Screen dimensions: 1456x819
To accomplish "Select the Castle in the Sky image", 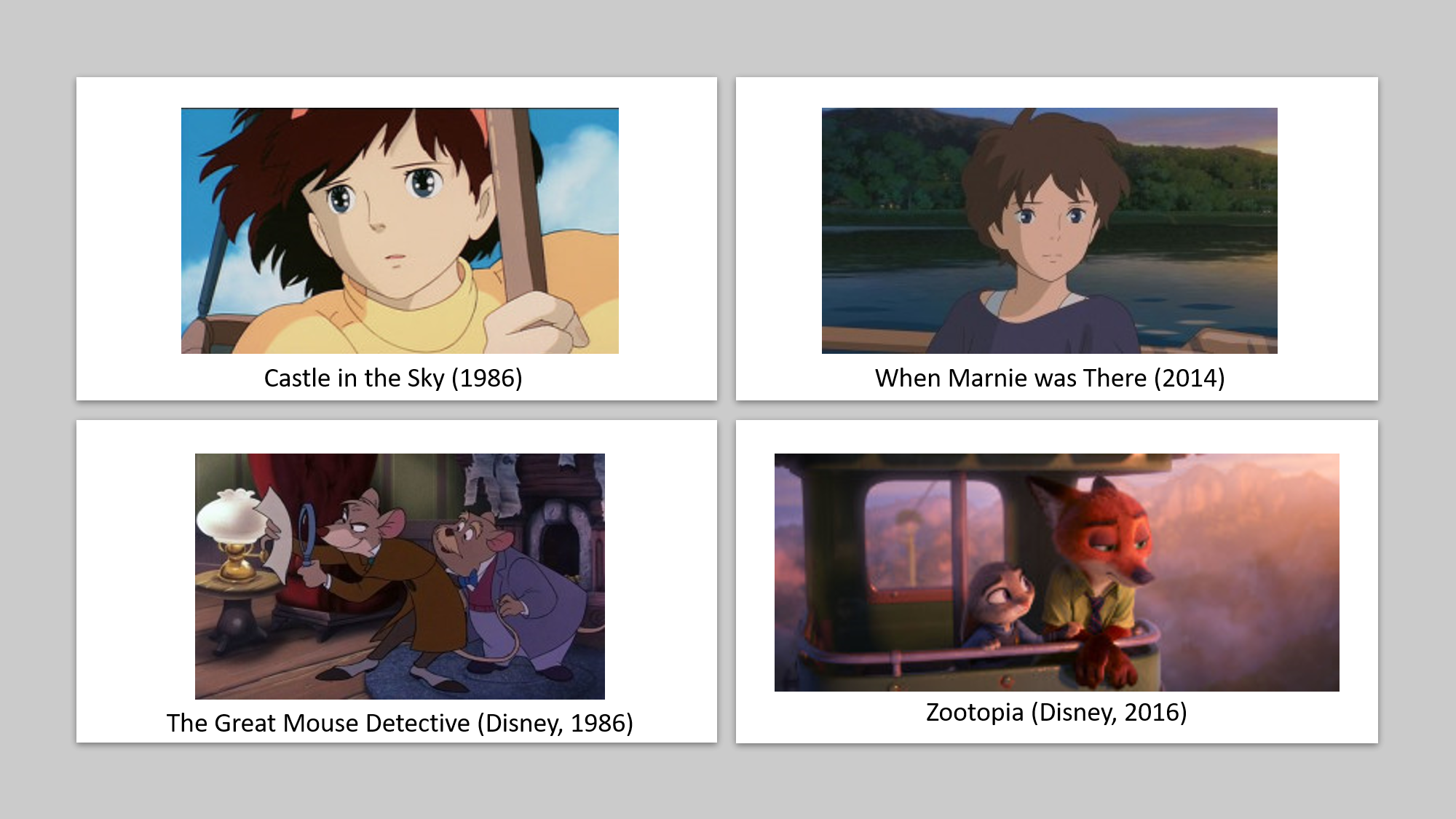I will (400, 231).
